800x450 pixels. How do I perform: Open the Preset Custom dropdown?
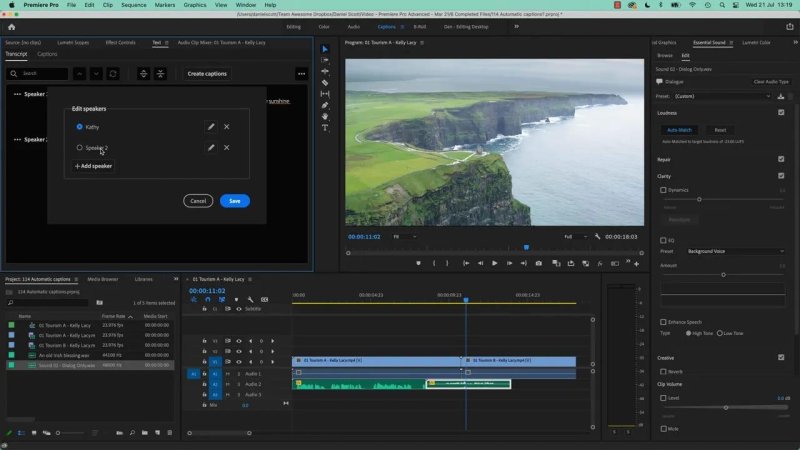tap(722, 96)
